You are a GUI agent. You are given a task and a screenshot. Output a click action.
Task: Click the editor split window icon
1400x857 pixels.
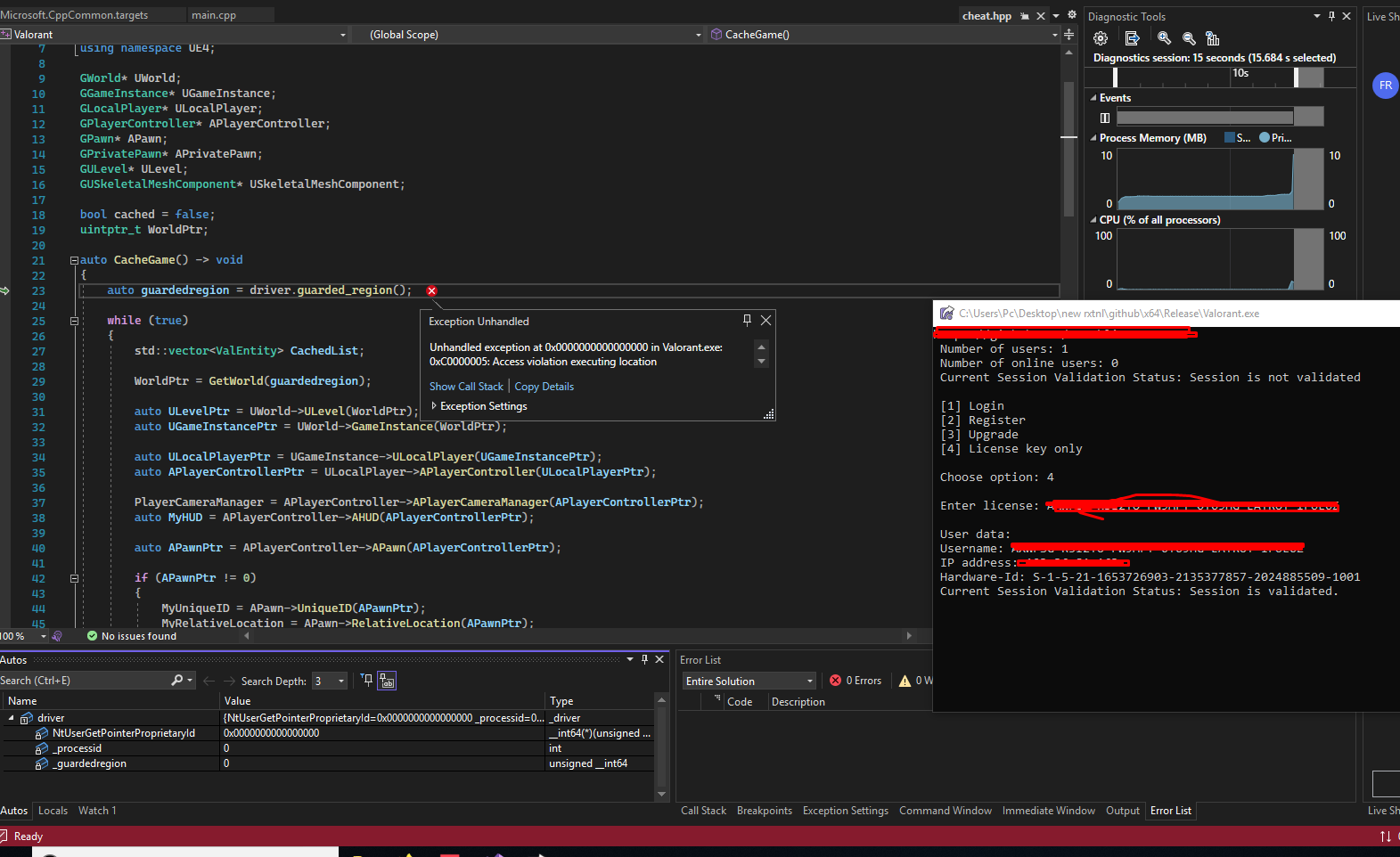(x=1068, y=35)
